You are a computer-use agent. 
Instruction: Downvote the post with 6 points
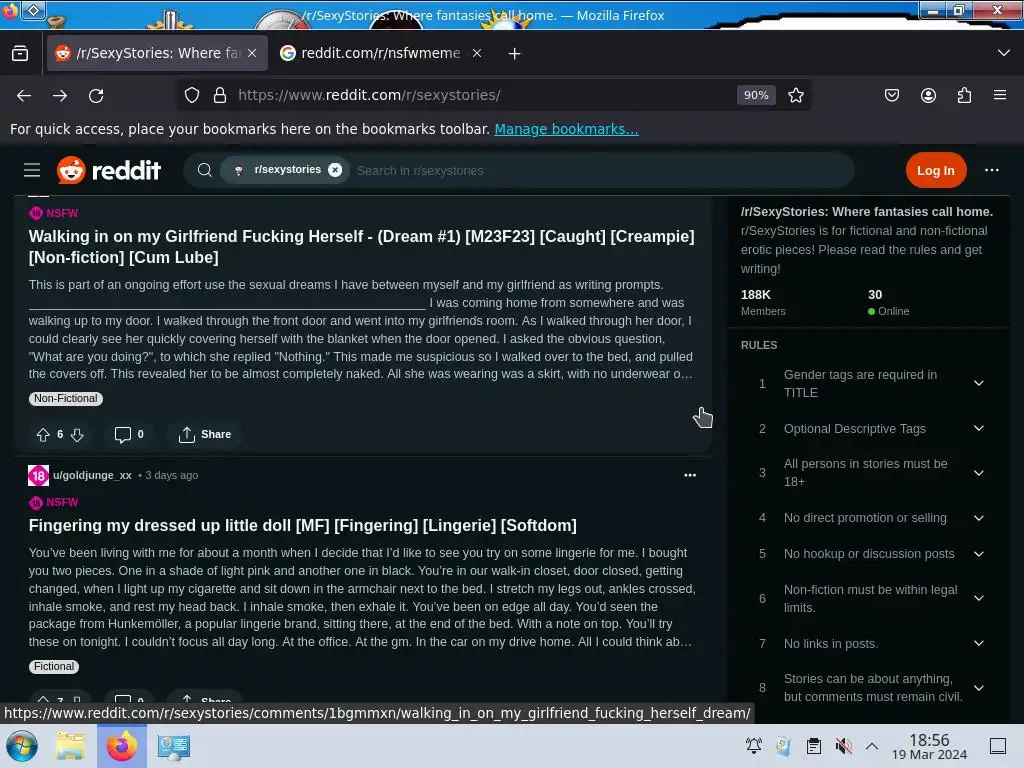click(77, 434)
